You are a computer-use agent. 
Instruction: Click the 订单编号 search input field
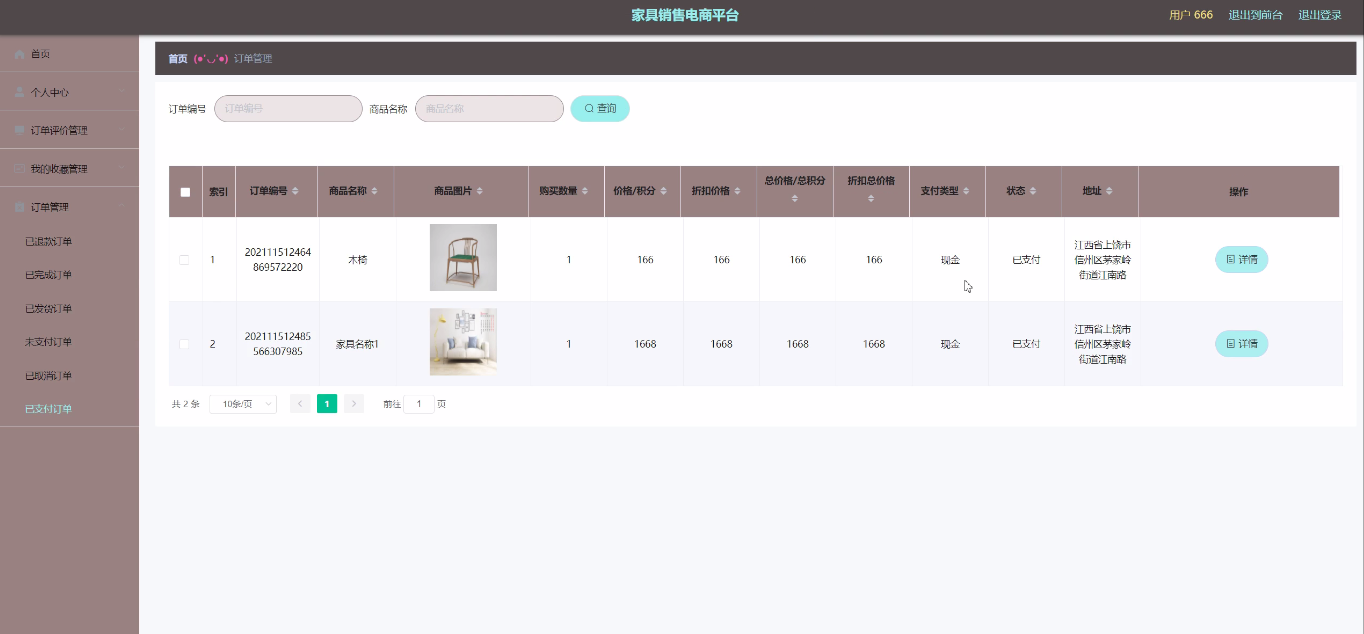(288, 108)
